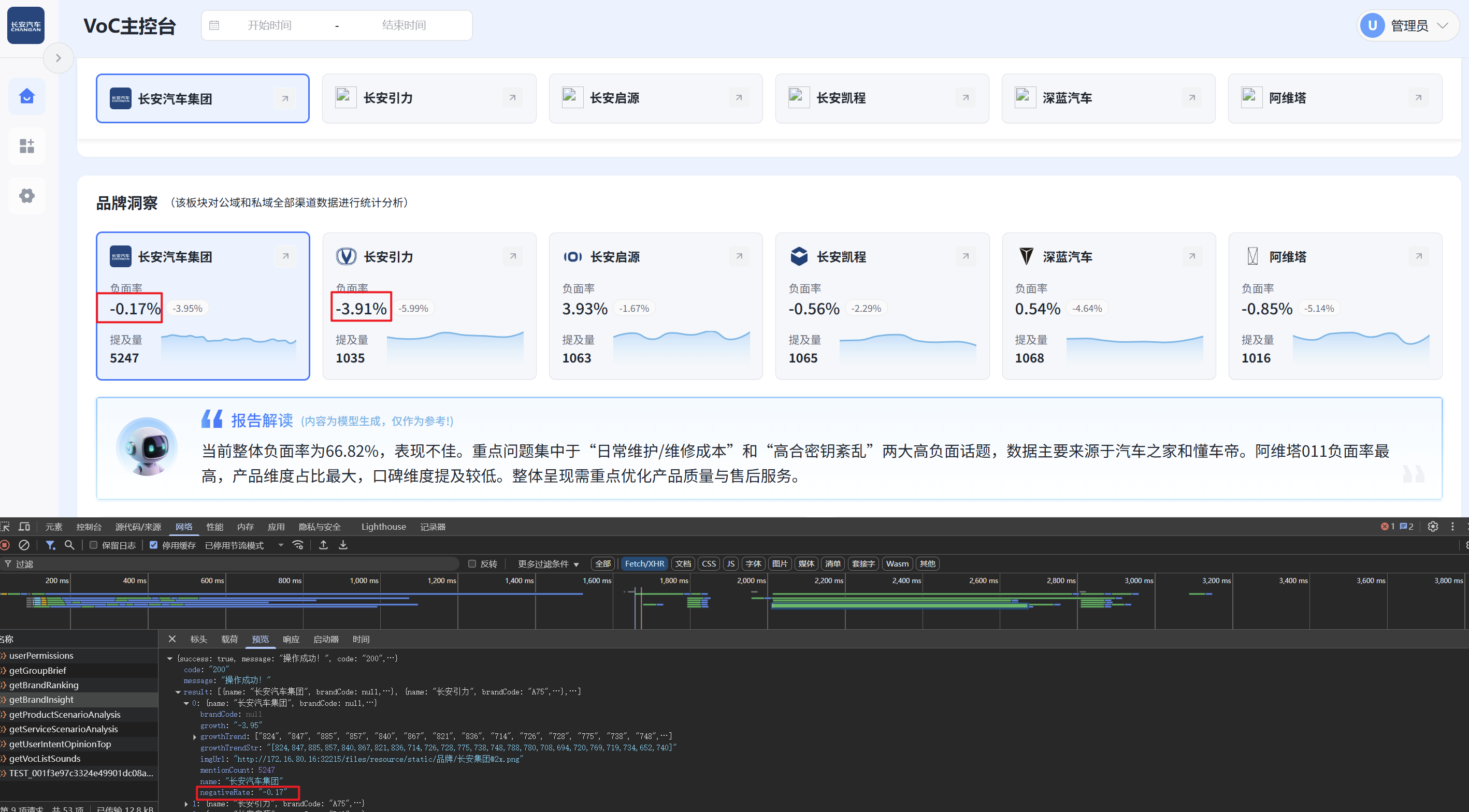The image size is (1469, 812).
Task: Toggle JS request type filter
Action: pyautogui.click(x=730, y=563)
